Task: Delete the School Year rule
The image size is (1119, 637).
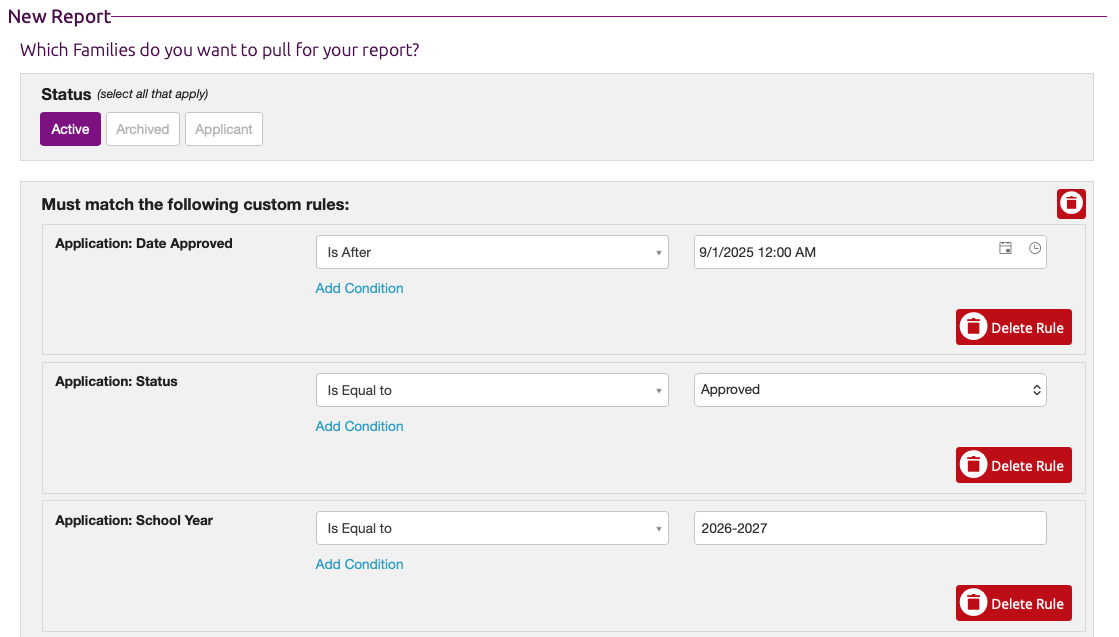Action: (x=1013, y=603)
